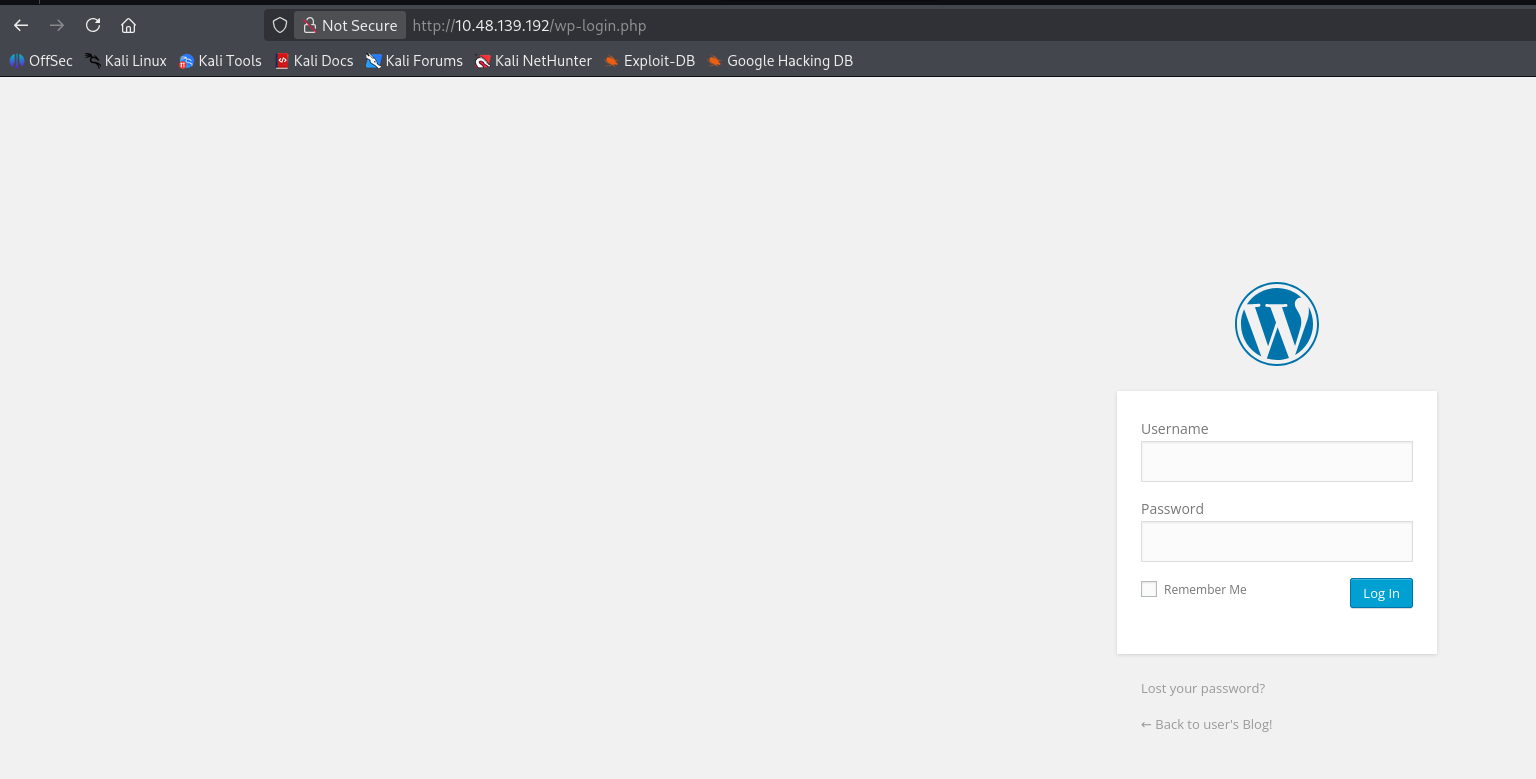
Task: Follow the Lost your password link
Action: coord(1203,688)
